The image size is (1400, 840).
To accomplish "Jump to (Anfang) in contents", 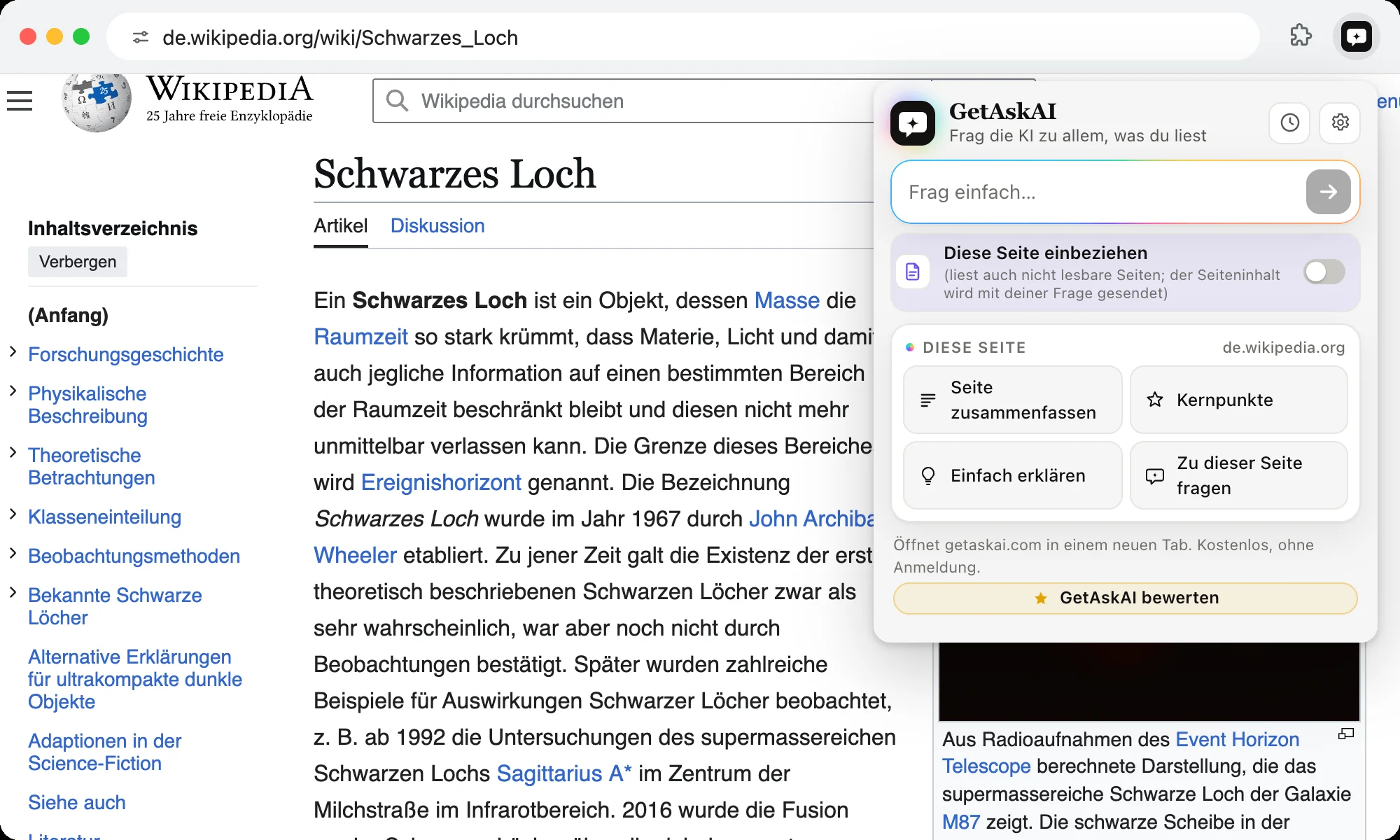I will click(x=68, y=315).
